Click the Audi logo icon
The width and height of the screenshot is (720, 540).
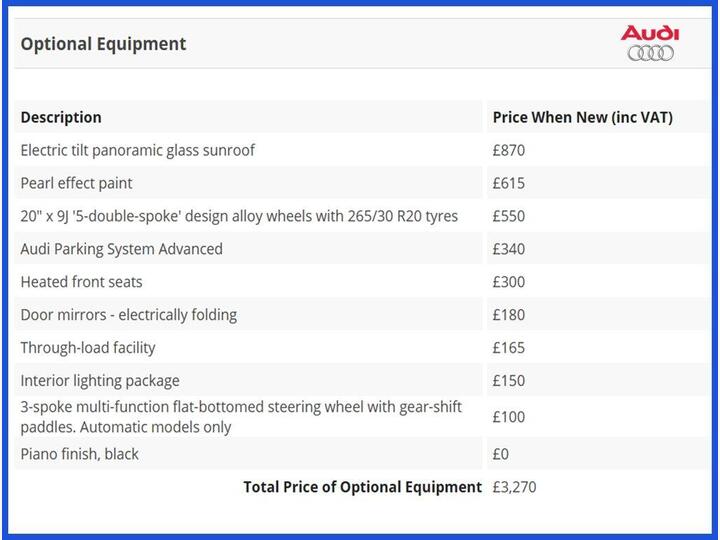pos(650,43)
